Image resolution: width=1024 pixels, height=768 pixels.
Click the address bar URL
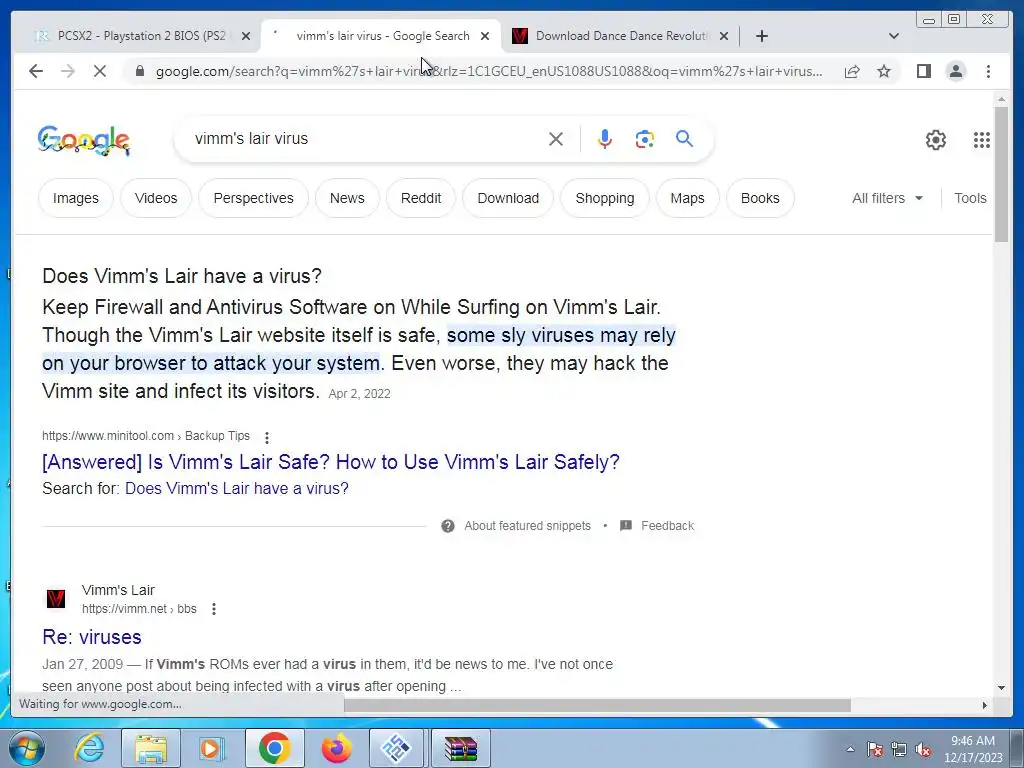[x=488, y=71]
